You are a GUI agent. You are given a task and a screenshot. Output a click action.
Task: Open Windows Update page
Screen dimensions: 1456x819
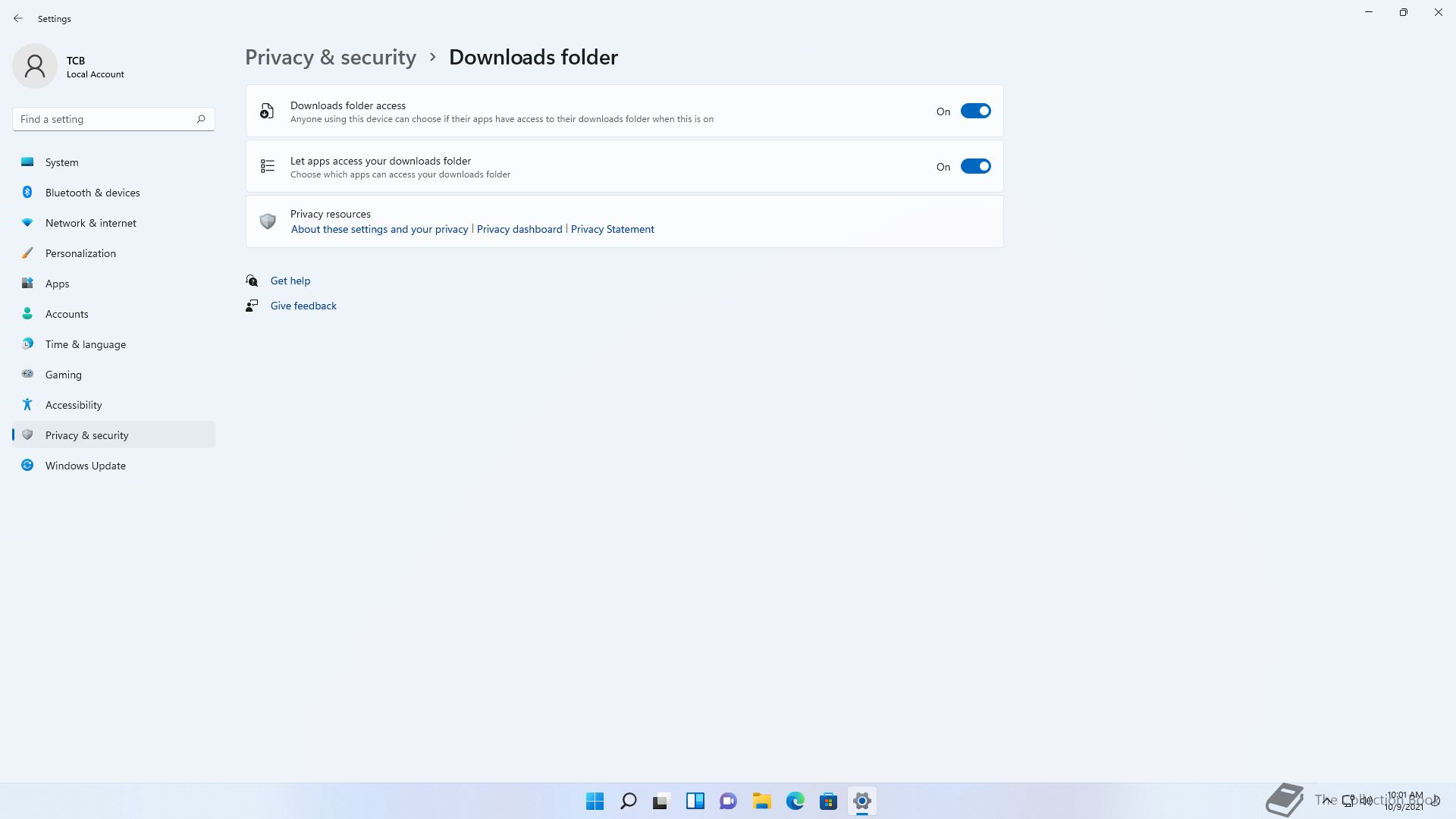85,466
